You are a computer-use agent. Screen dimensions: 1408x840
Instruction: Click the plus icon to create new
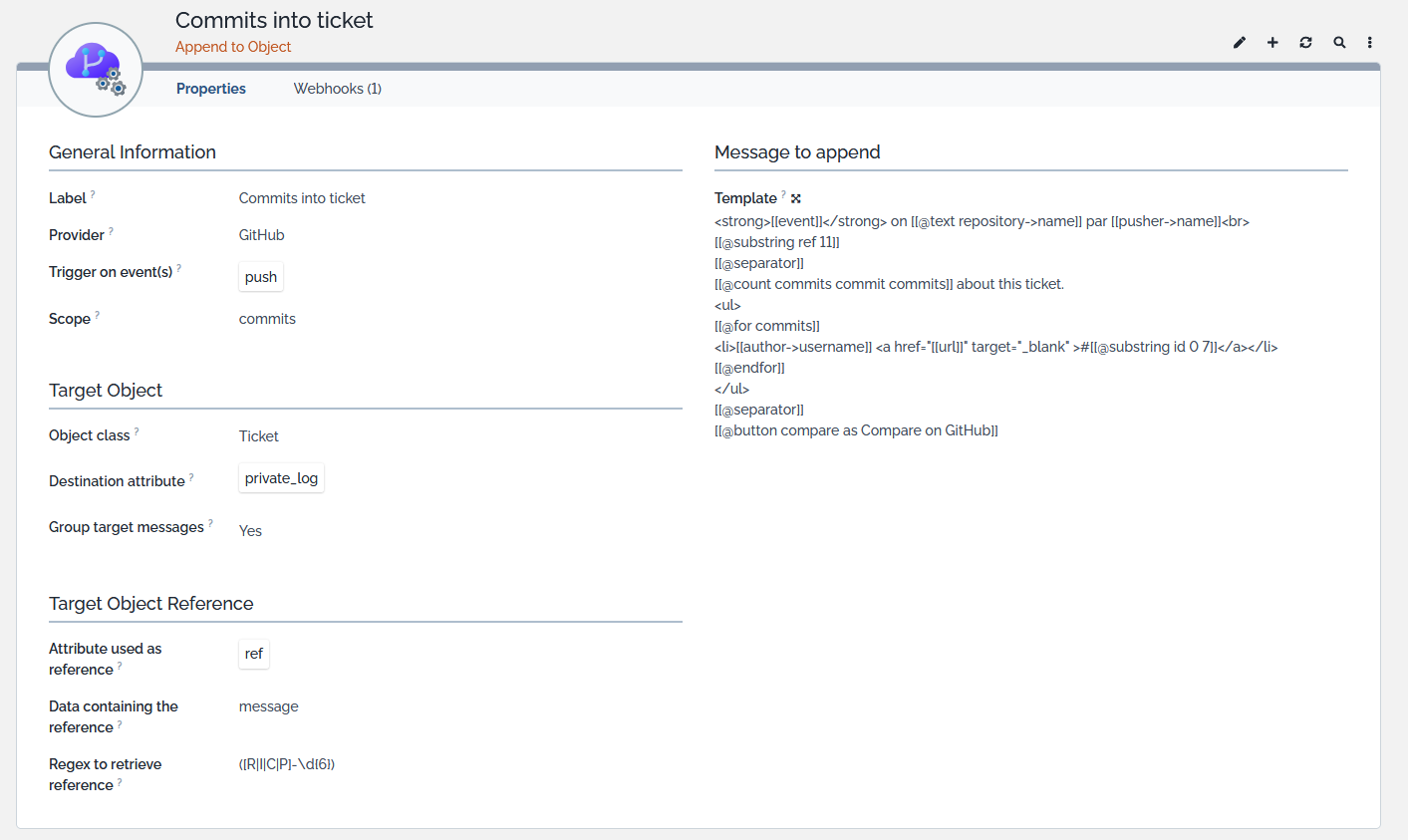point(1272,43)
